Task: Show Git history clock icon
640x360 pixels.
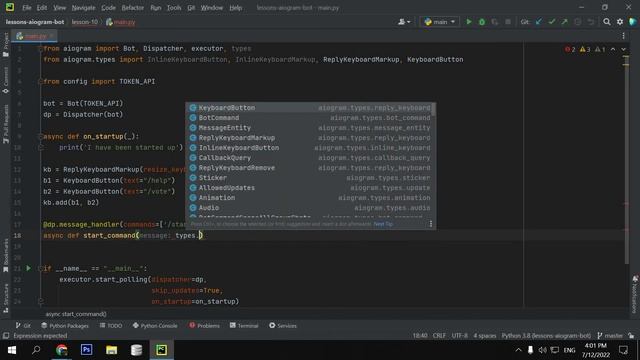Action: coord(578,22)
